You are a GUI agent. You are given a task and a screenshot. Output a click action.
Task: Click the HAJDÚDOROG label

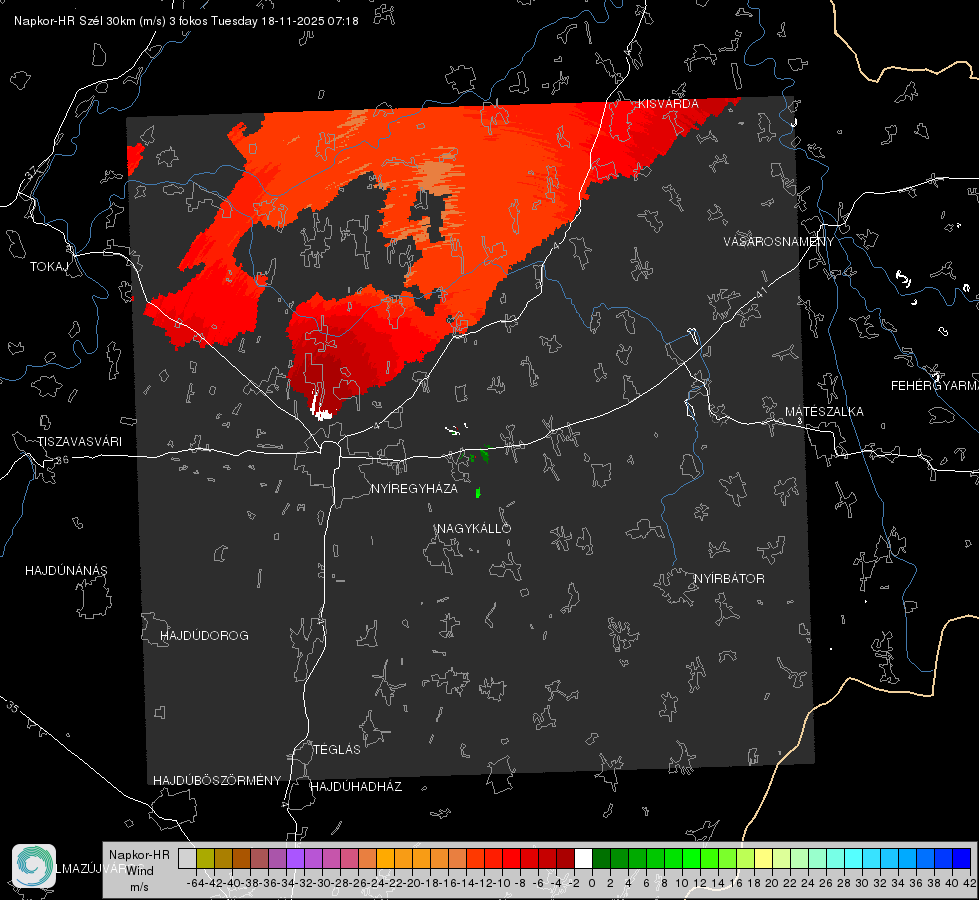pos(204,635)
